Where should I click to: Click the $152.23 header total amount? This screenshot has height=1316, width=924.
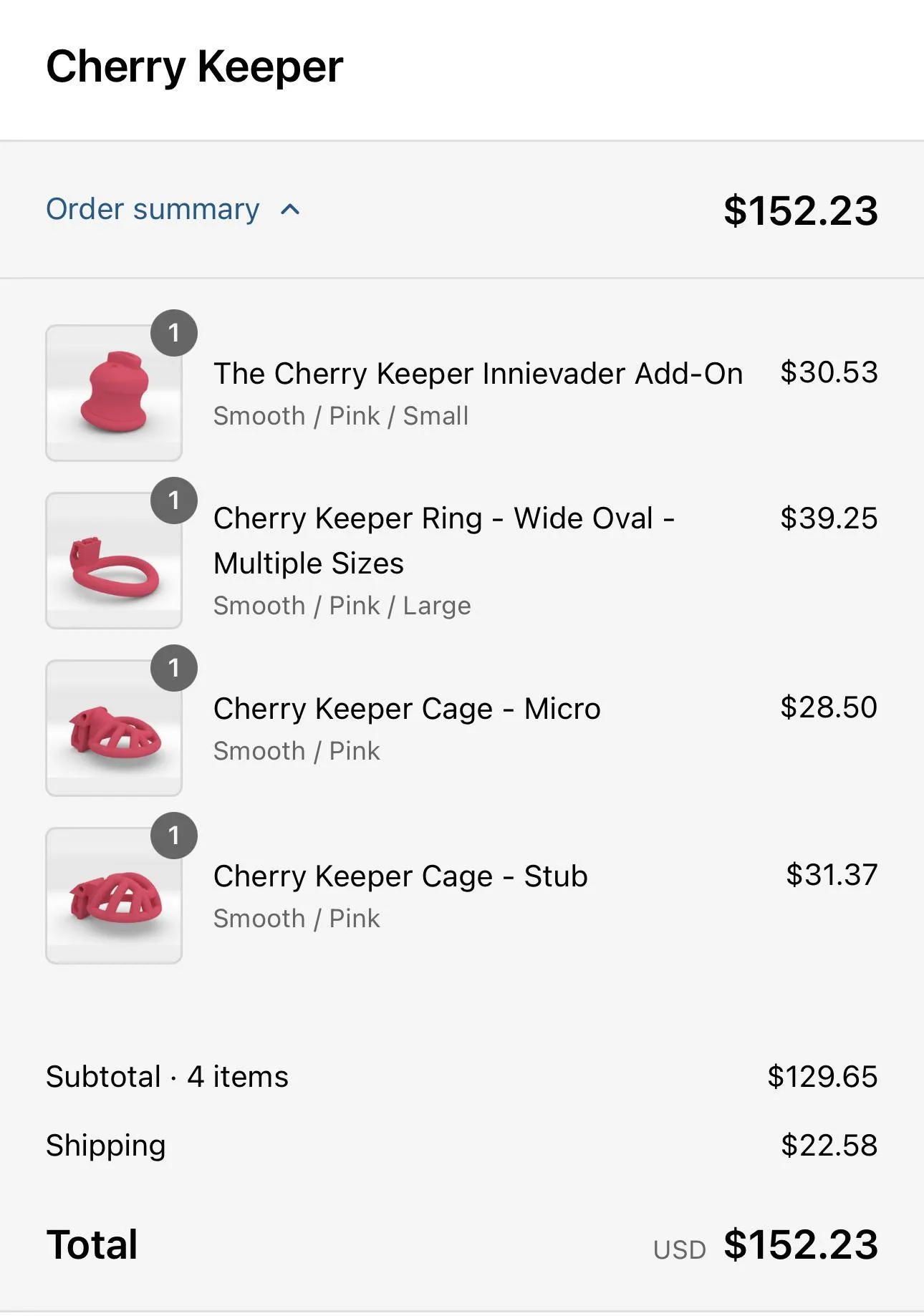coord(800,211)
